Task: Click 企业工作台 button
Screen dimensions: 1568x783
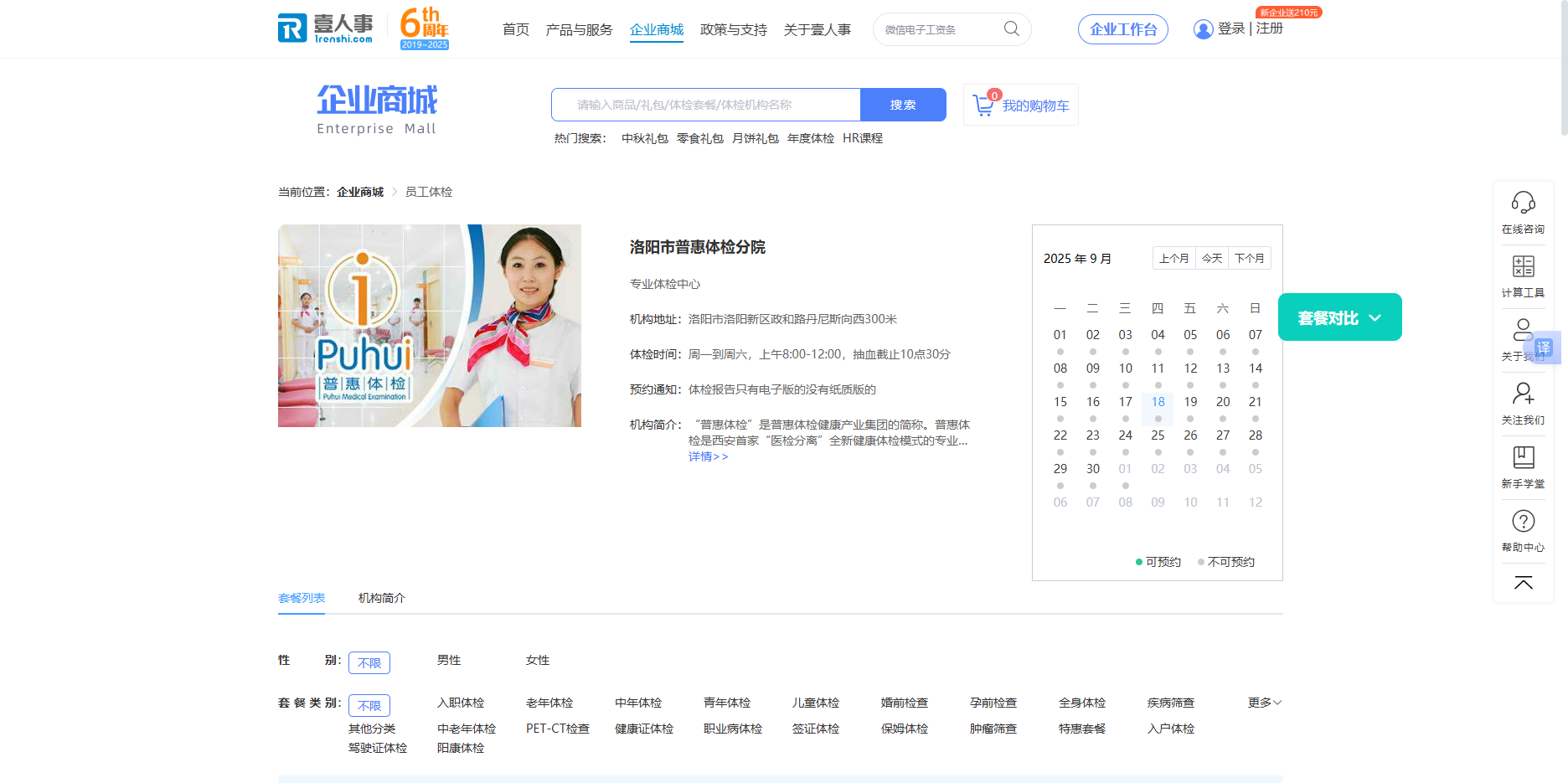Action: point(1123,29)
